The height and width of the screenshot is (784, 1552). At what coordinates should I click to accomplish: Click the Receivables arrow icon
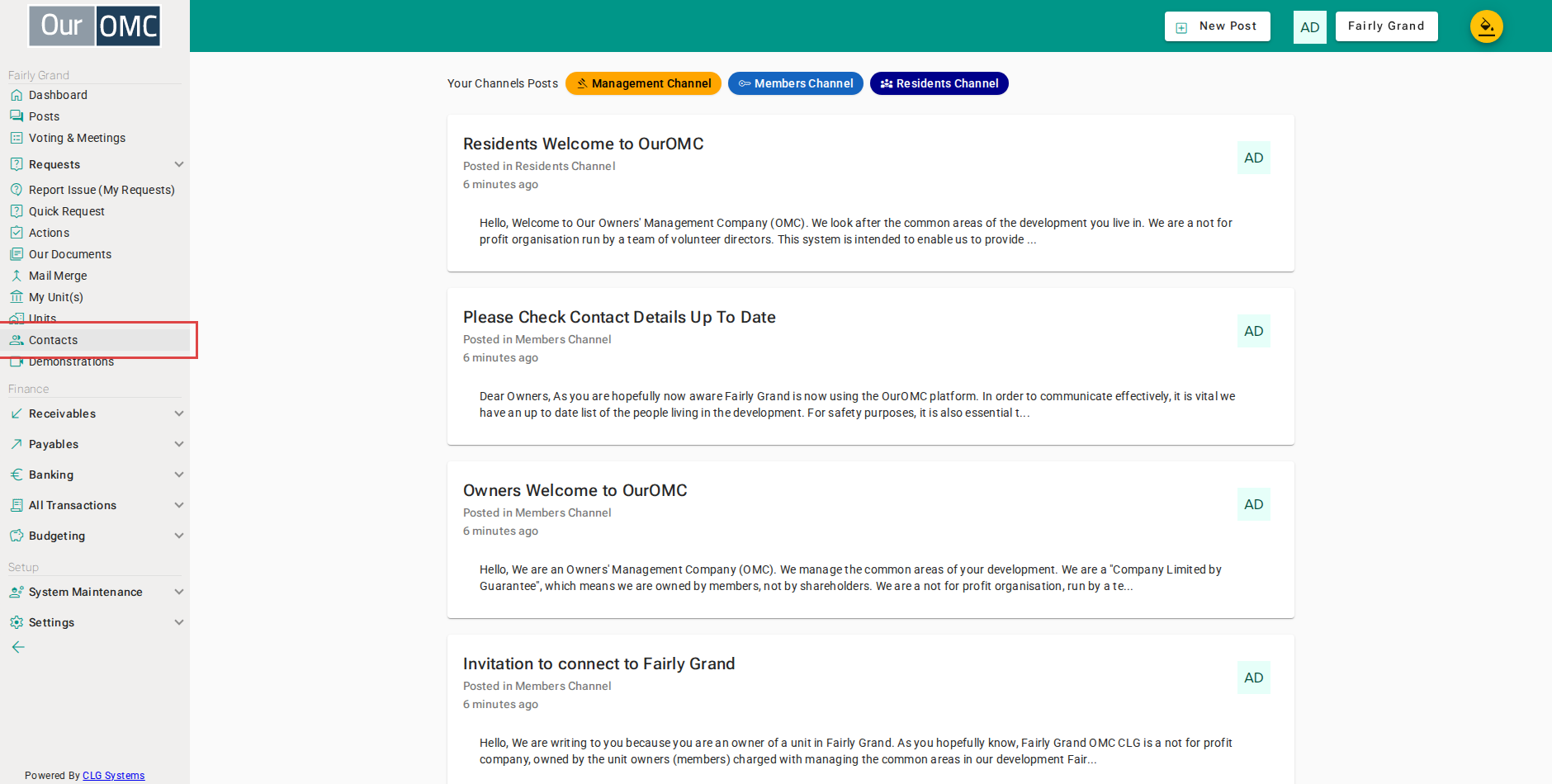(x=17, y=413)
